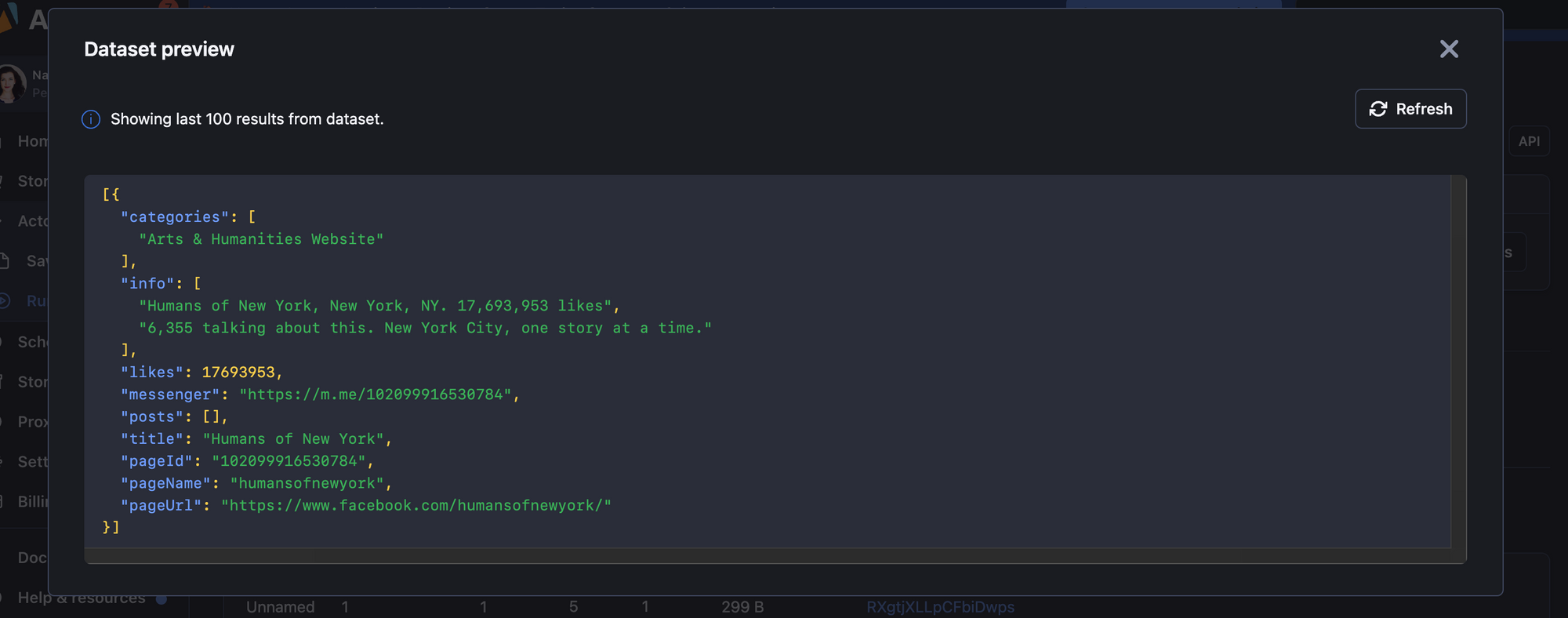
Task: Click the "Humans of New York, New York, NY" info line
Action: 375,306
